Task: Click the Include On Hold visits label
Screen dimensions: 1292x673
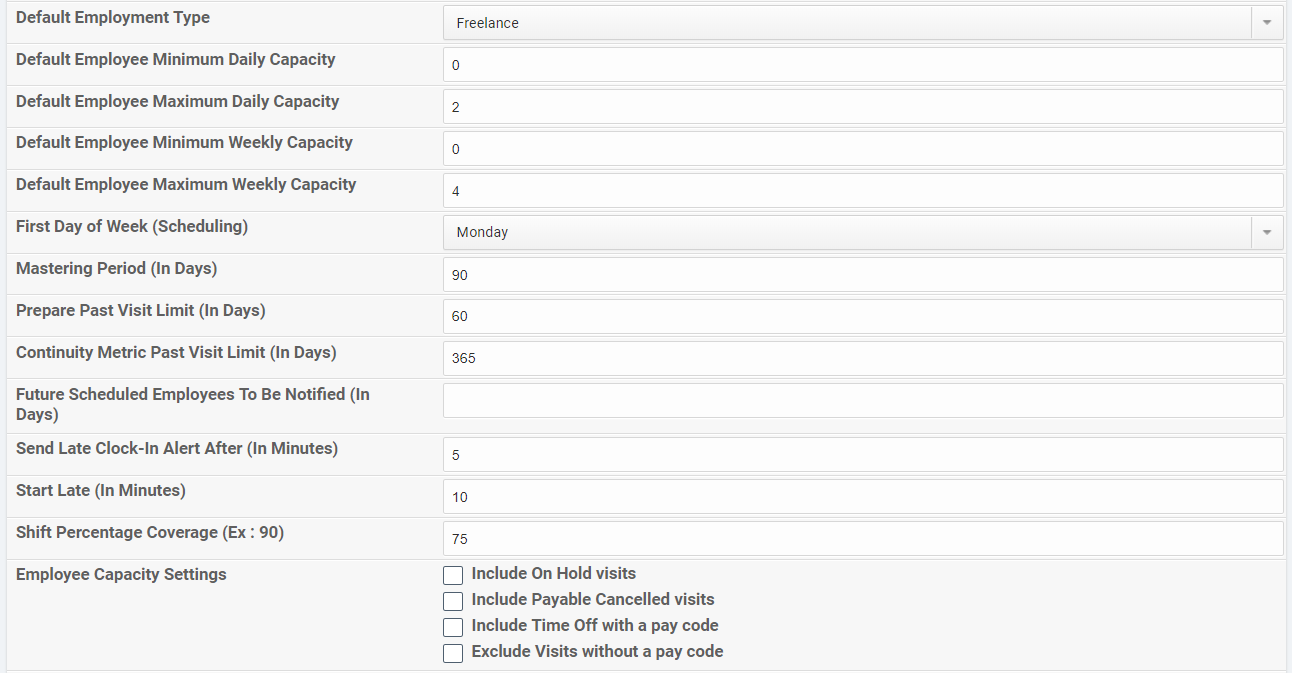Action: pos(553,574)
